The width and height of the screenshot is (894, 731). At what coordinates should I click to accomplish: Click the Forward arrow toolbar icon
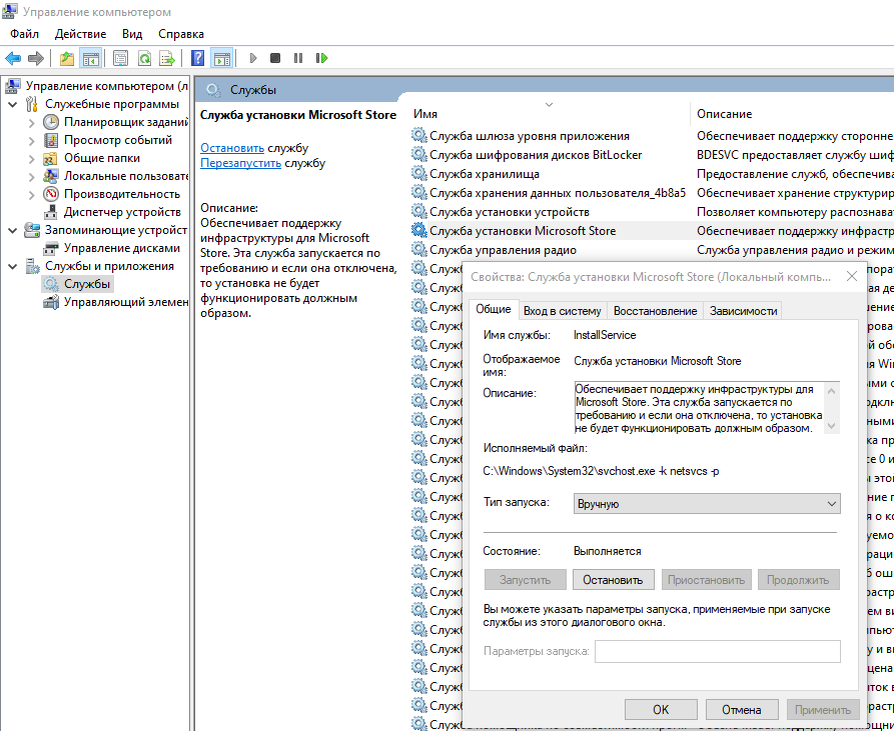pyautogui.click(x=36, y=58)
